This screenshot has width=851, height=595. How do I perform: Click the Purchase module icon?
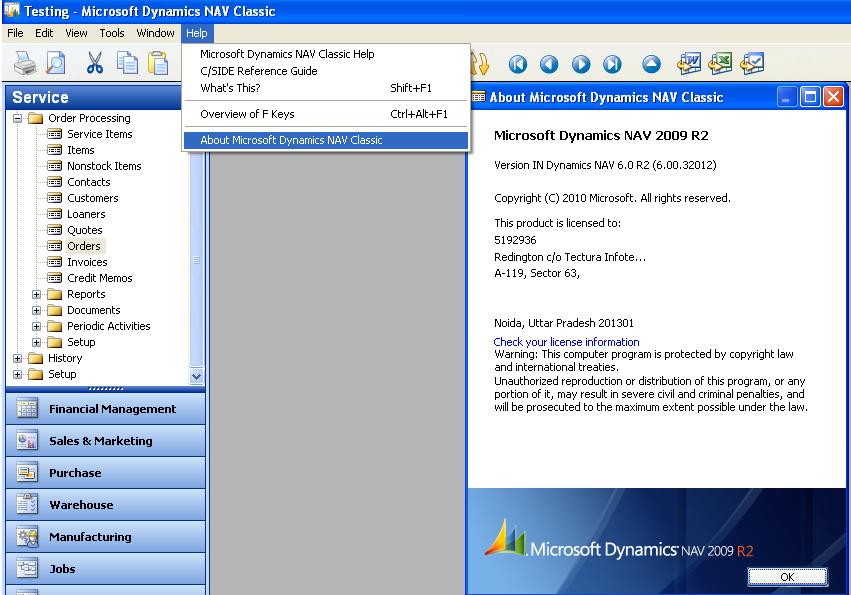(x=27, y=473)
